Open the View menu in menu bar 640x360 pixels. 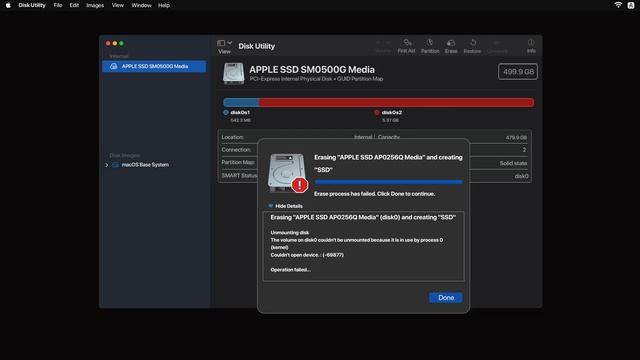[118, 5]
